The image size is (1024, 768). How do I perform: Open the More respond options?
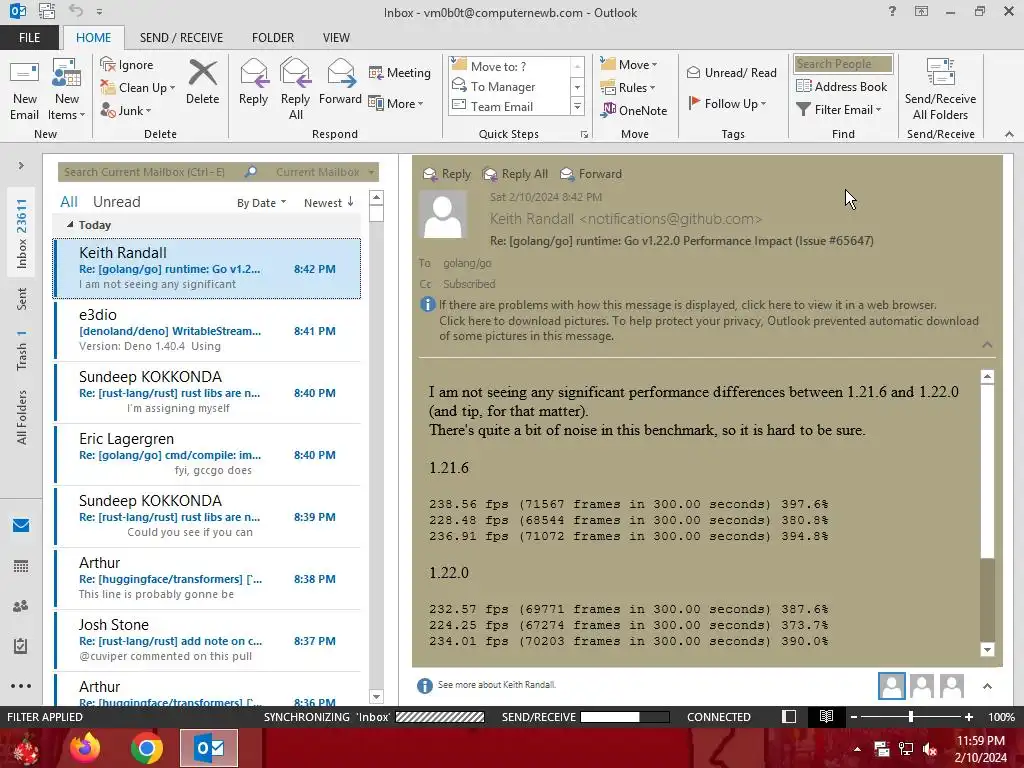click(x=396, y=103)
